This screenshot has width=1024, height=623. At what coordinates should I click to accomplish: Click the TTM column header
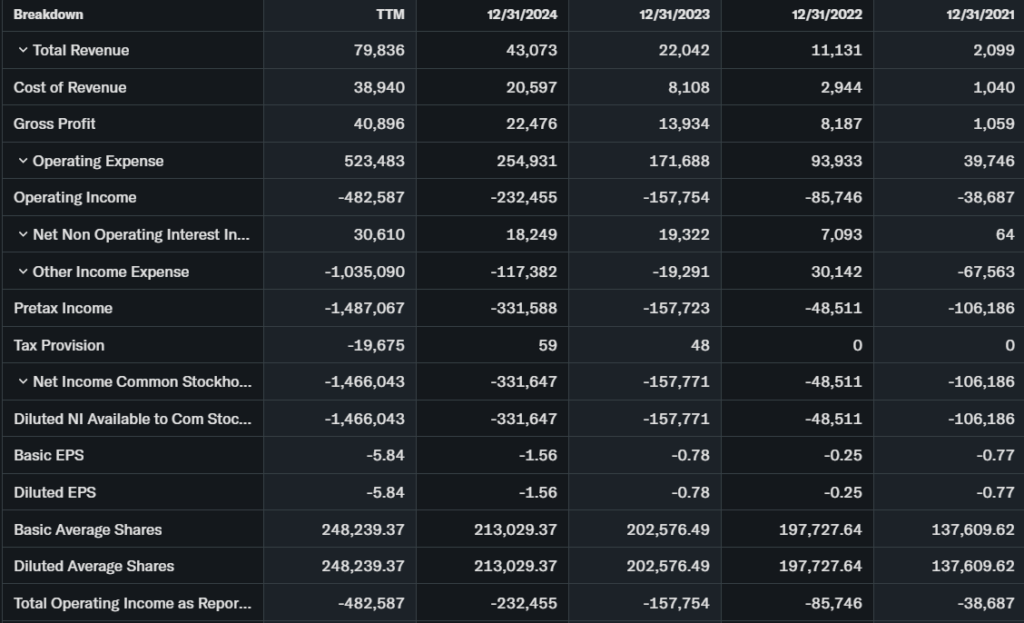click(x=390, y=14)
